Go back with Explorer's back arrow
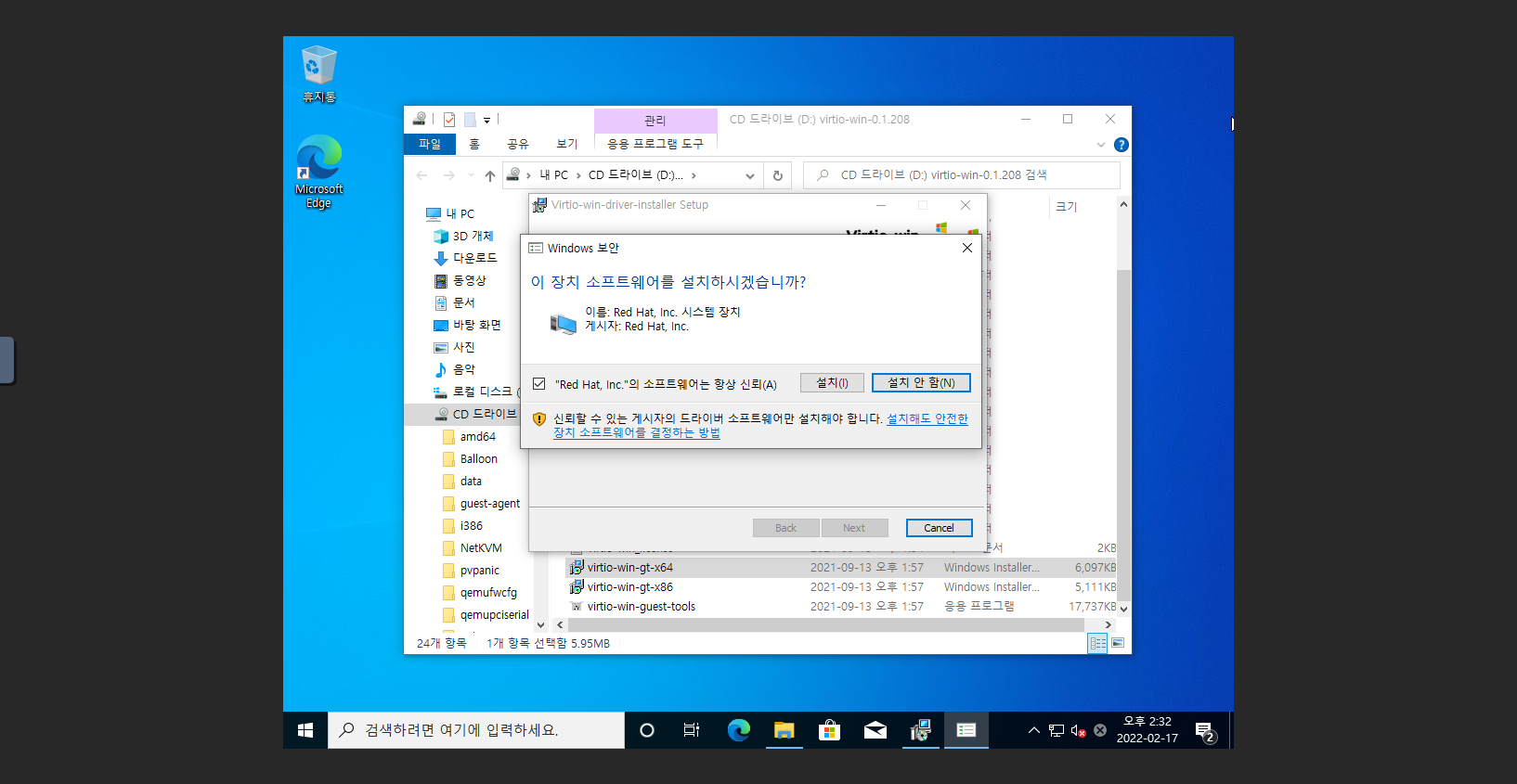The image size is (1517, 784). tap(422, 175)
